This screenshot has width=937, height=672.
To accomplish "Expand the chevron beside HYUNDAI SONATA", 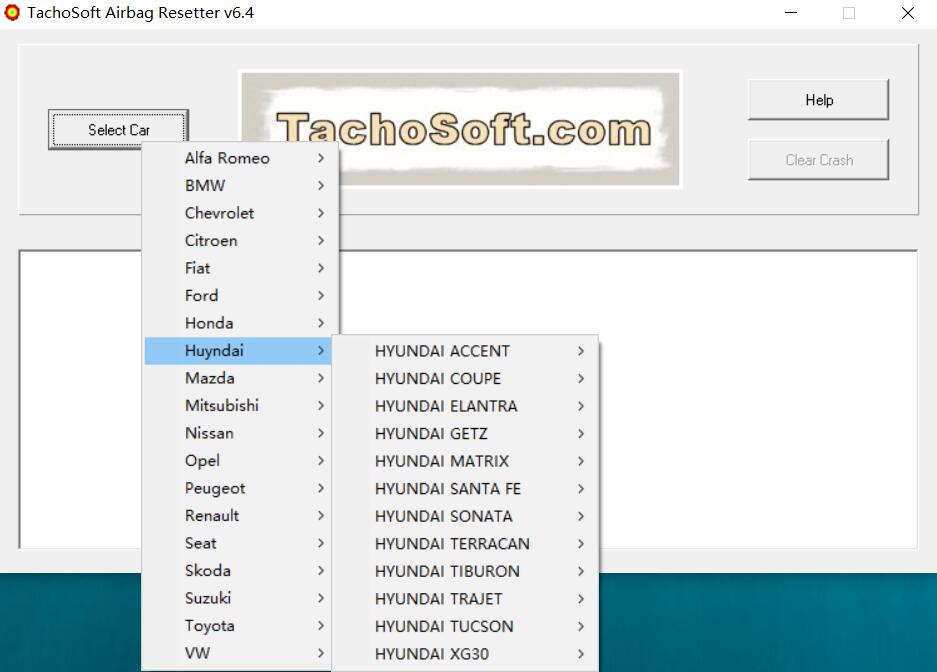I will click(x=581, y=516).
